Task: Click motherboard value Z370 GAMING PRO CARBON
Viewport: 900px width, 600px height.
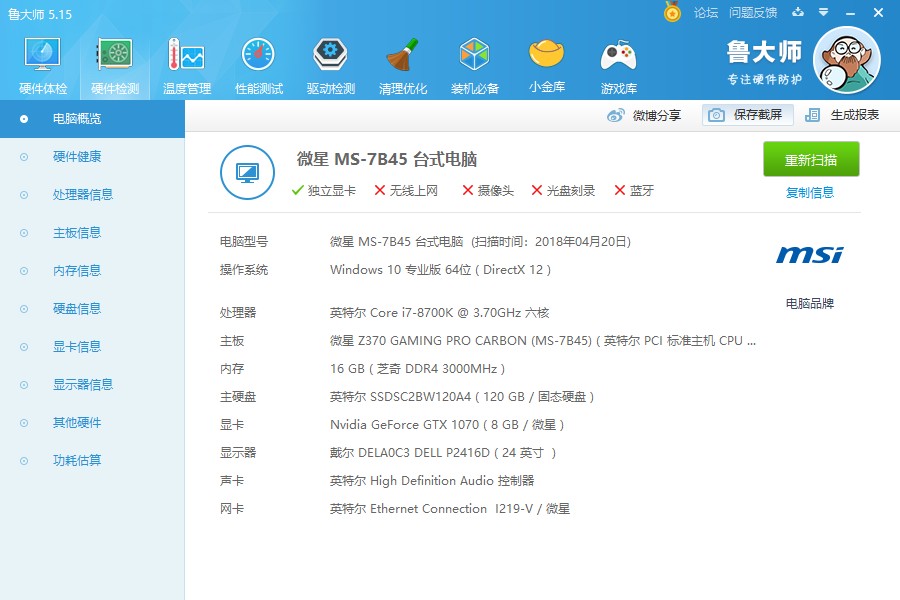Action: tap(542, 340)
